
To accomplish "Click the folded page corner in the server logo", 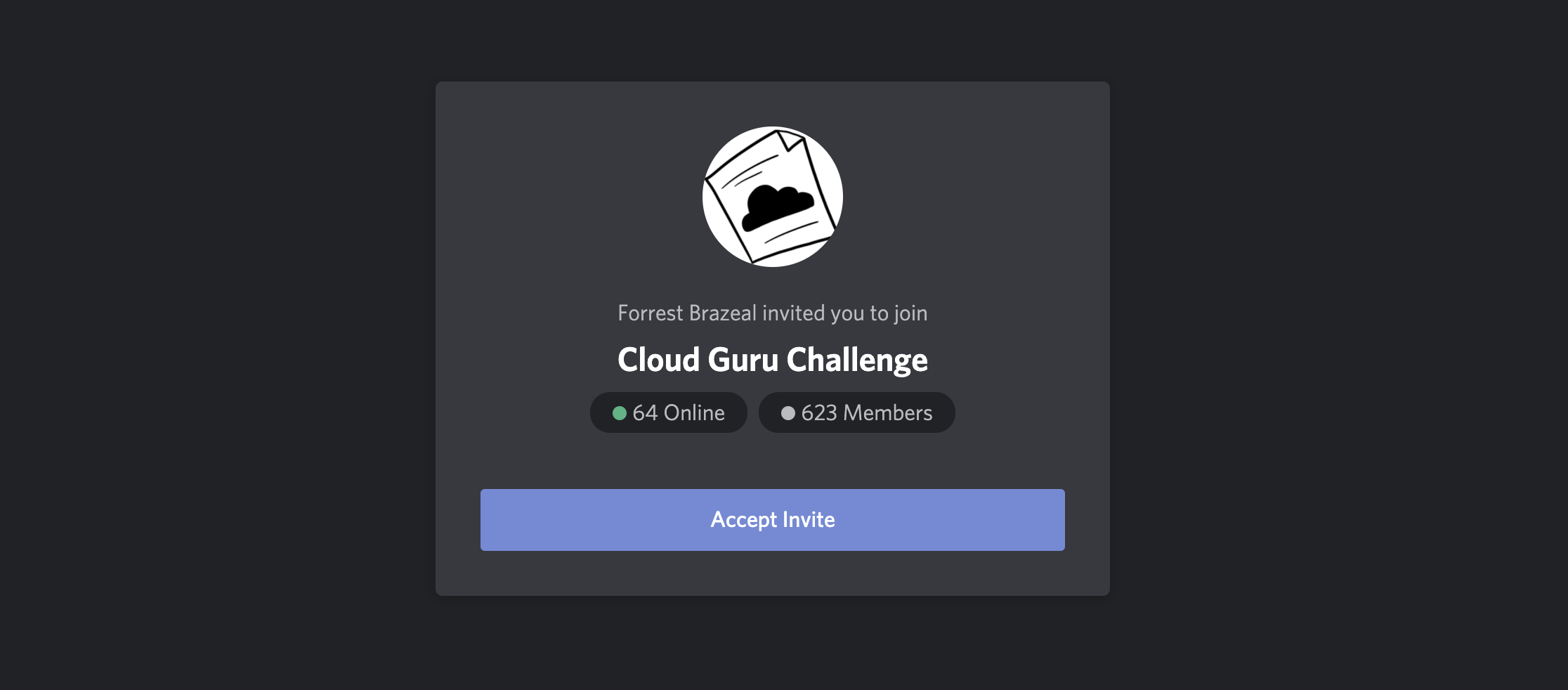I will tap(790, 141).
